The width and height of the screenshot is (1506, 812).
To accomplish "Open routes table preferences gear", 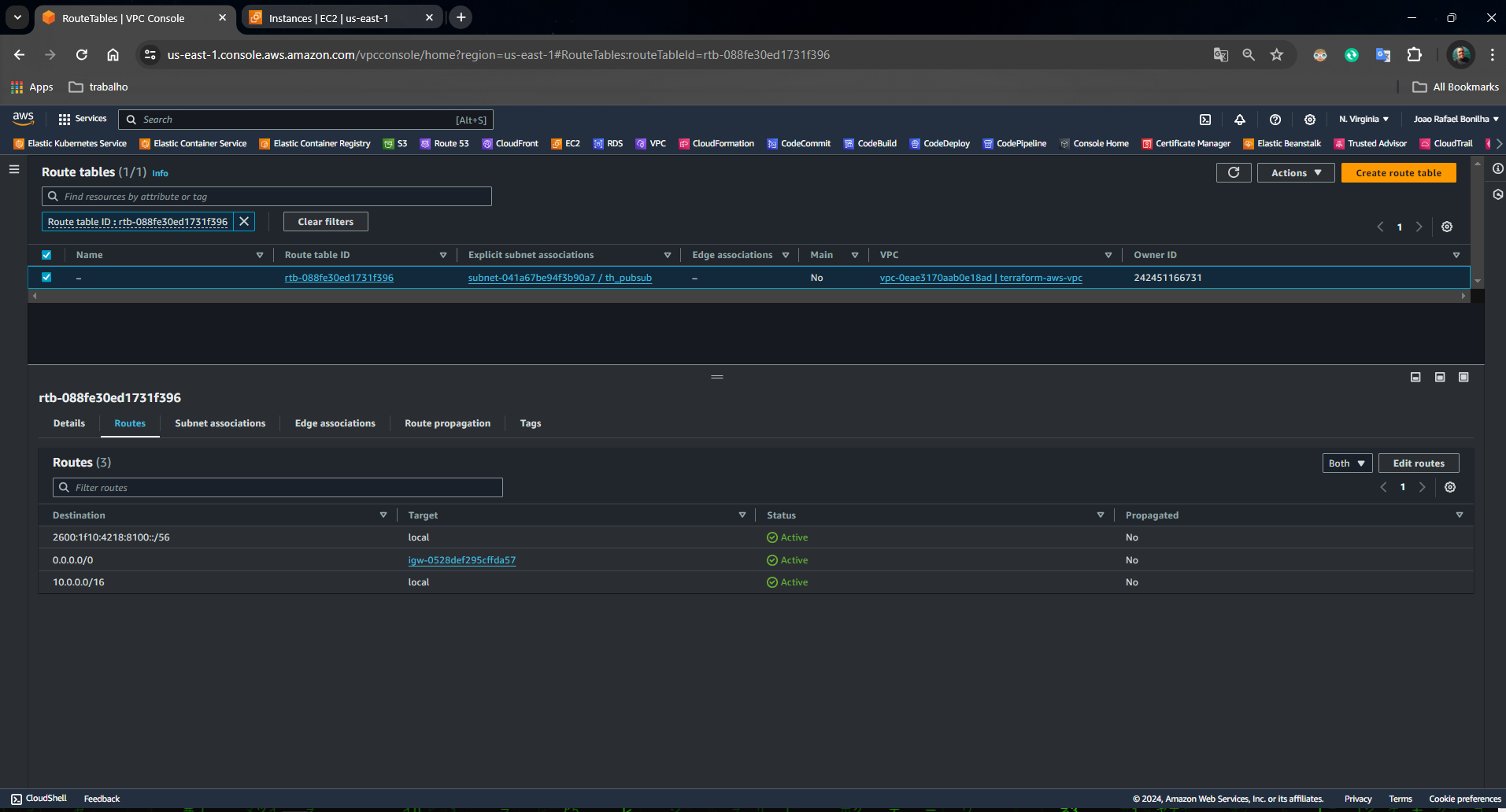I will tap(1450, 487).
